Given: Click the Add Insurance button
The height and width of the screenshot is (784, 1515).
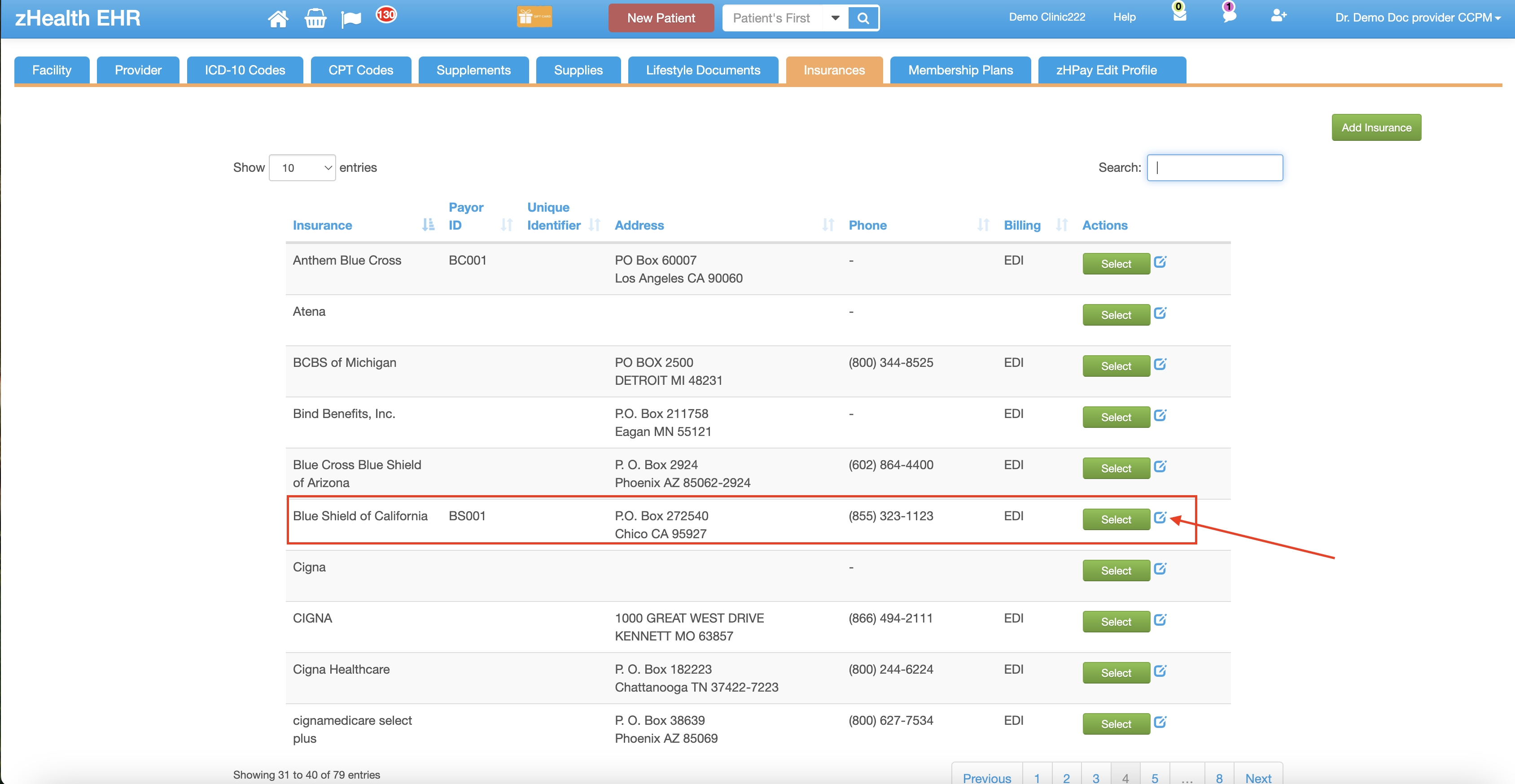Looking at the screenshot, I should coord(1376,127).
